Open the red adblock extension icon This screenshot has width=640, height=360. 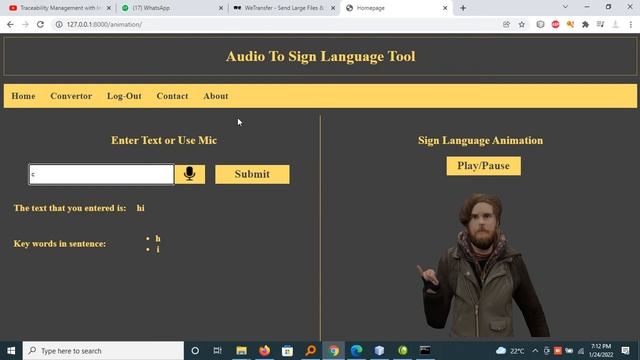(556, 24)
